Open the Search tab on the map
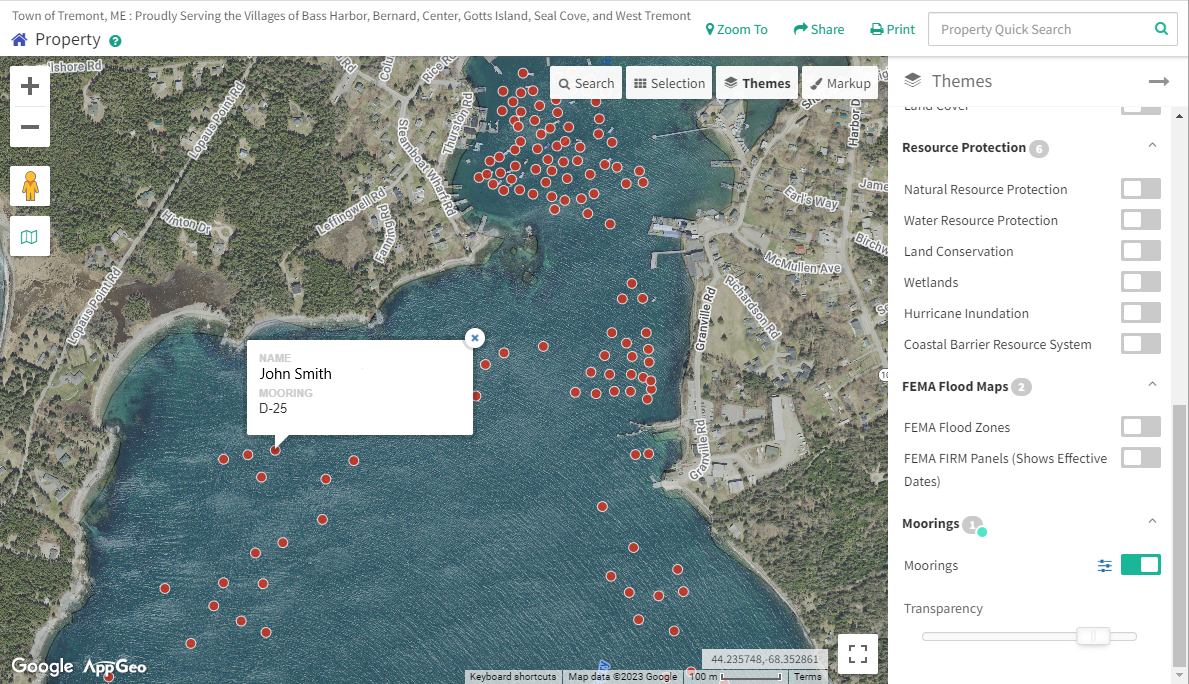1189x684 pixels. point(586,83)
